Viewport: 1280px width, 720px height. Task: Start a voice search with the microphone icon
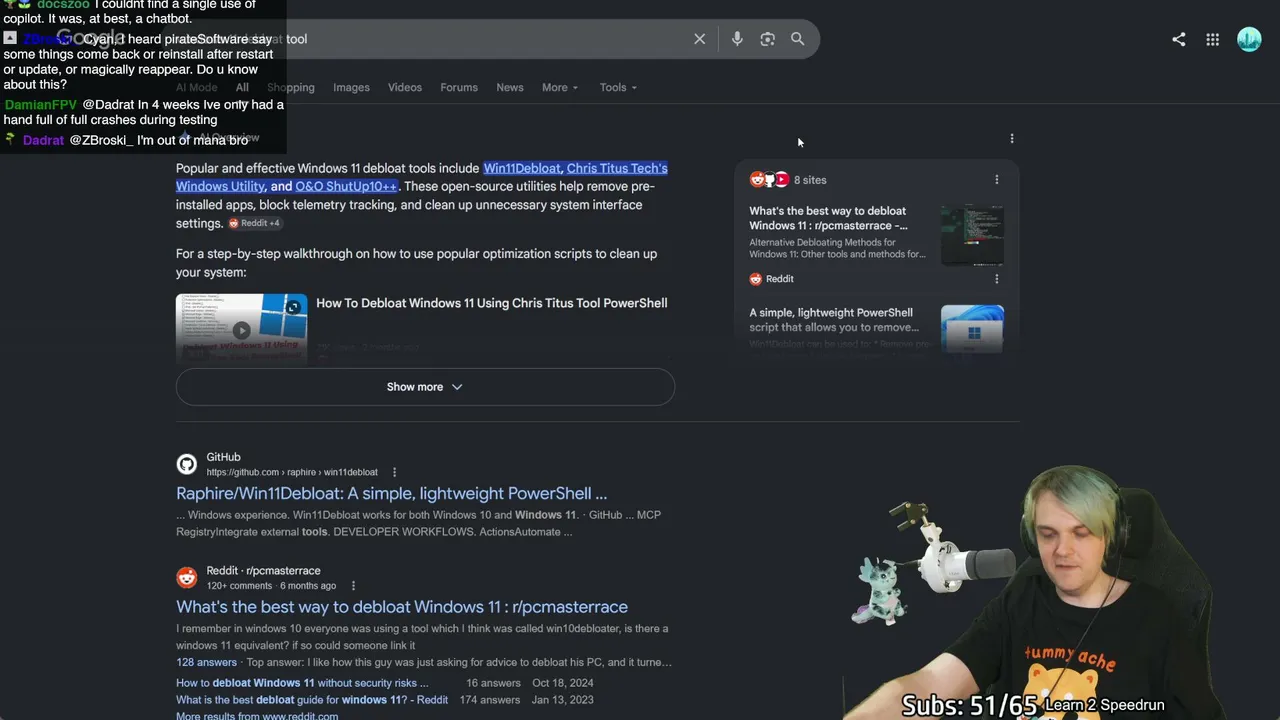(737, 39)
